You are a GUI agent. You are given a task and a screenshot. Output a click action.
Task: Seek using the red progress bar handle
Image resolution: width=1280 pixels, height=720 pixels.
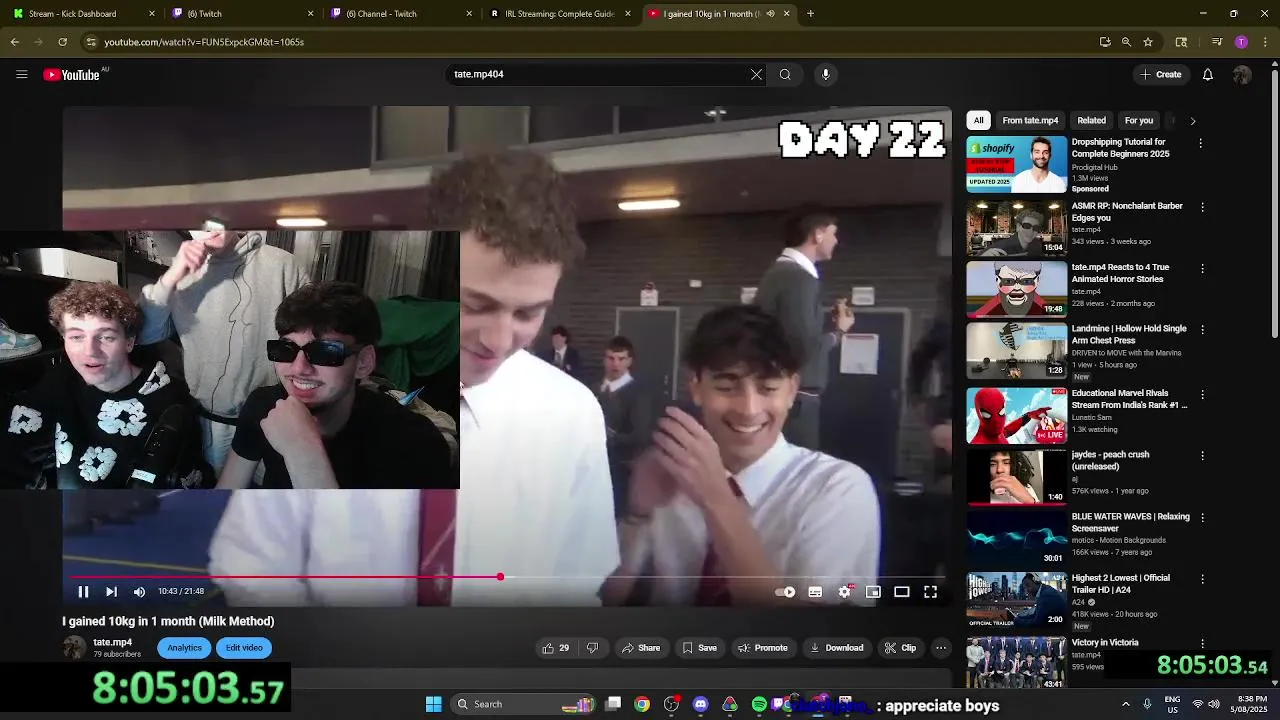coord(500,577)
